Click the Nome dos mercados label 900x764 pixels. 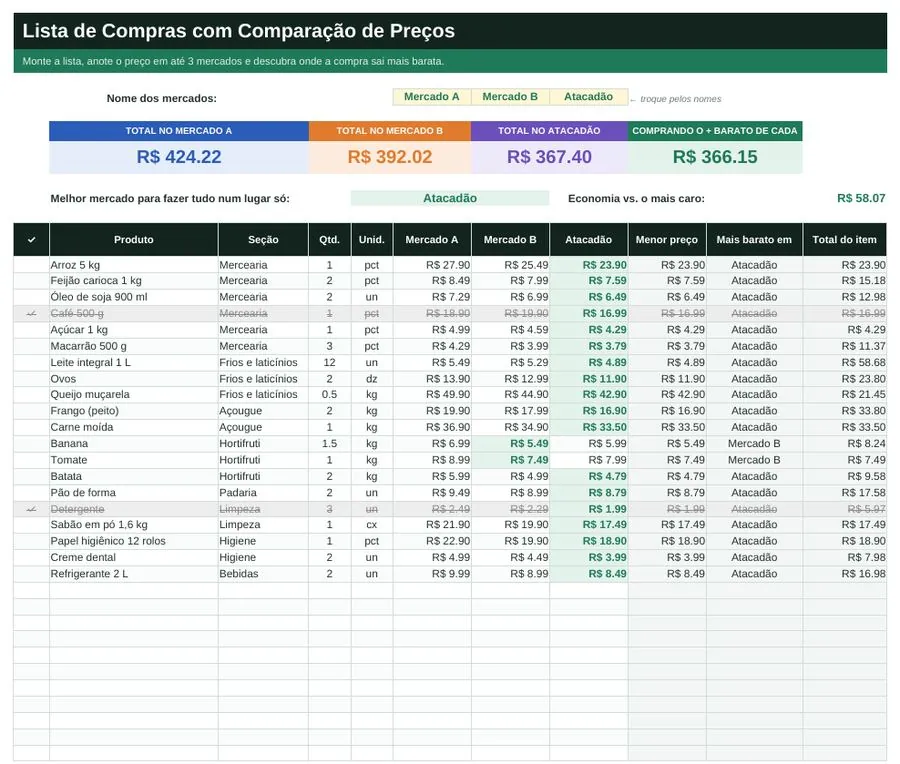tap(162, 98)
